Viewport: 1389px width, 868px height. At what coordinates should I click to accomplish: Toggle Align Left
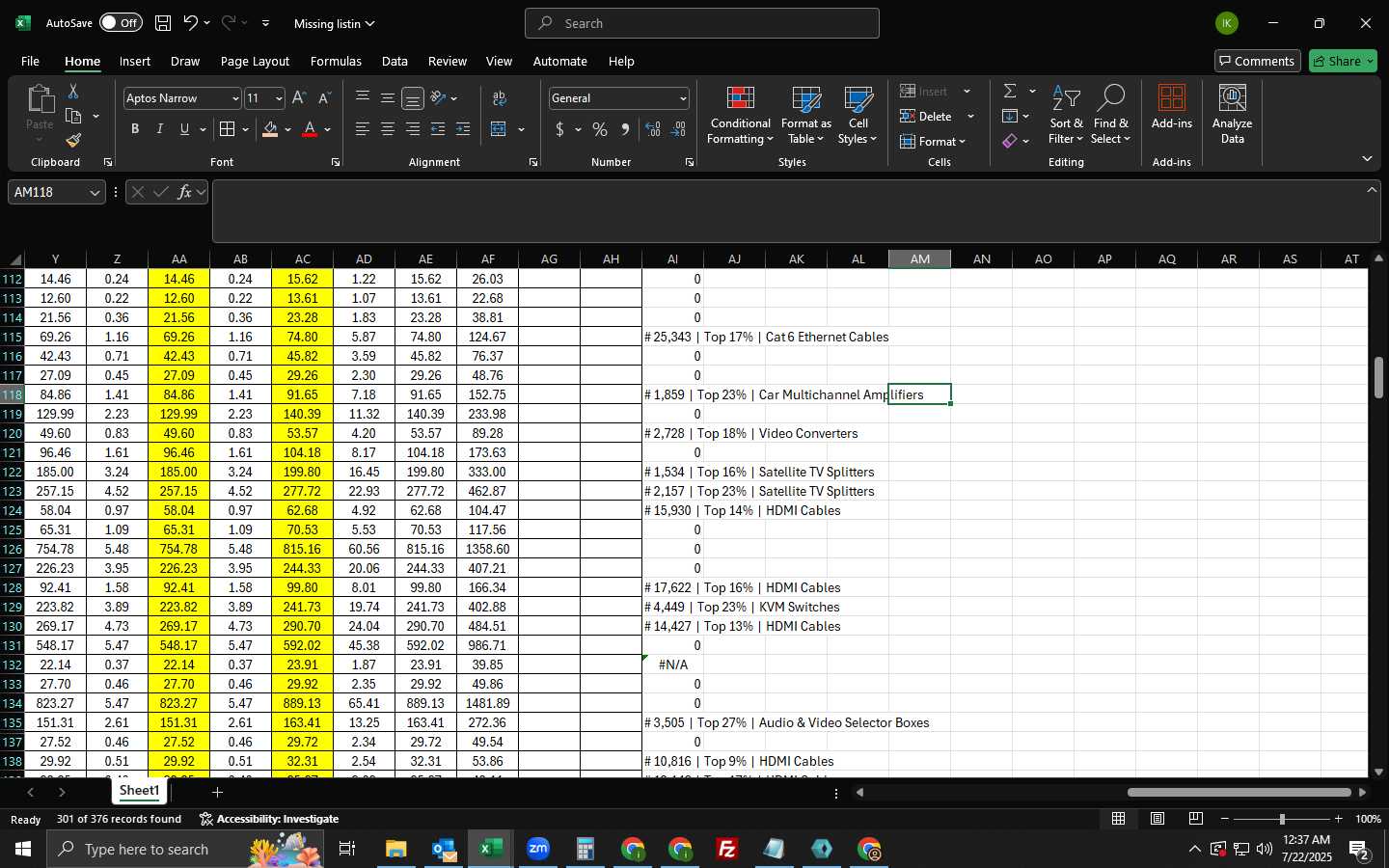pyautogui.click(x=363, y=129)
